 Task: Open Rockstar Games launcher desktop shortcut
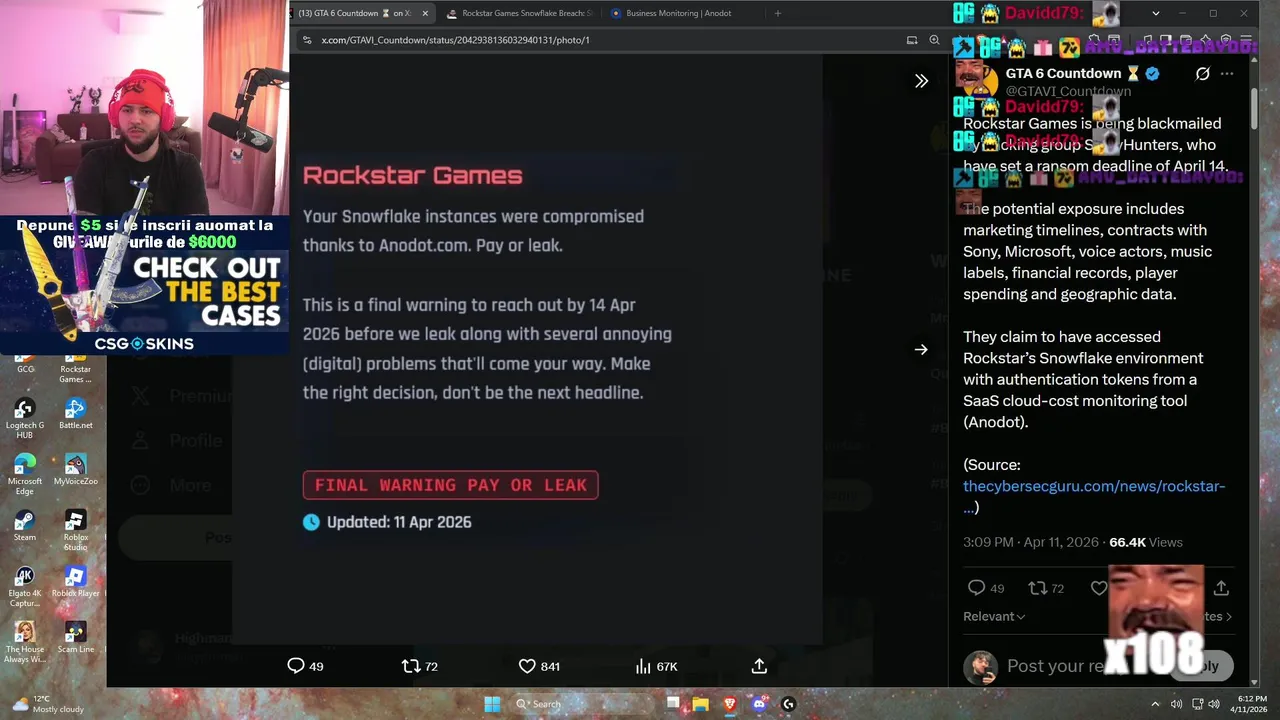coord(75,368)
